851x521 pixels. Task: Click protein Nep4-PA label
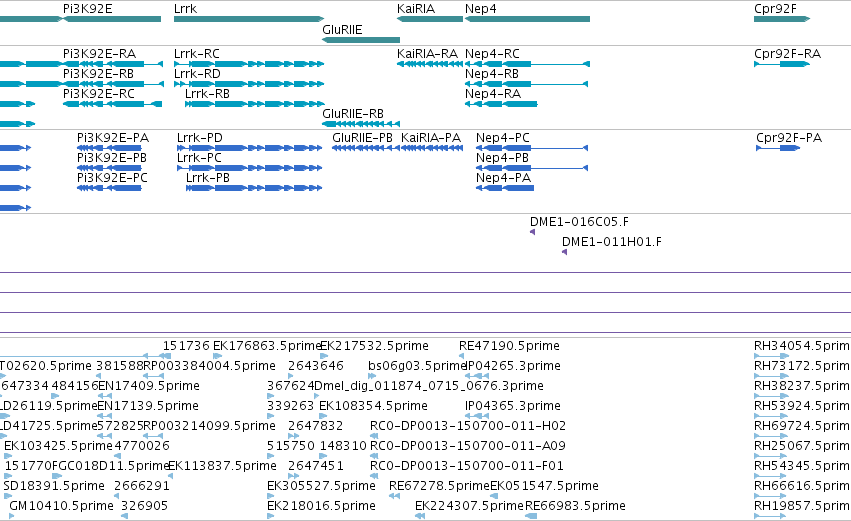[504, 178]
